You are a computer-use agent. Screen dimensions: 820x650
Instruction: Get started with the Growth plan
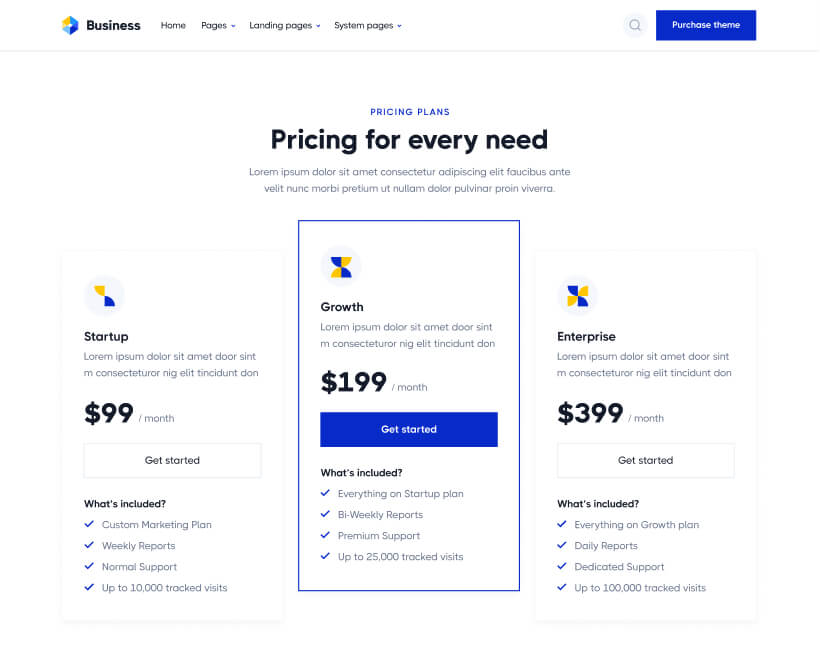(409, 429)
